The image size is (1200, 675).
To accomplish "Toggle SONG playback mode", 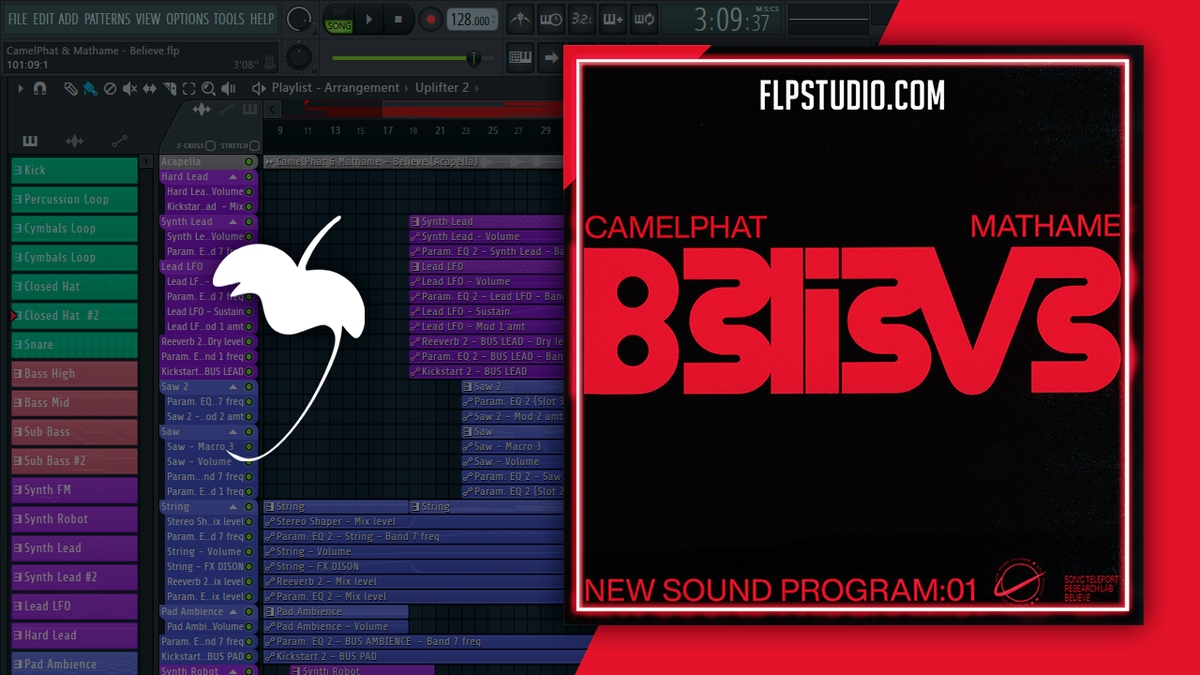I will pyautogui.click(x=339, y=25).
